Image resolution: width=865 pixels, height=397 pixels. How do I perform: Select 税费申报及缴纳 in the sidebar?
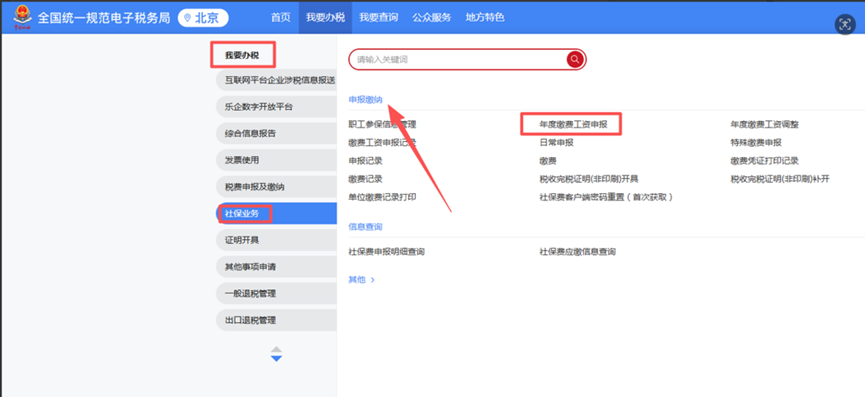tap(276, 187)
